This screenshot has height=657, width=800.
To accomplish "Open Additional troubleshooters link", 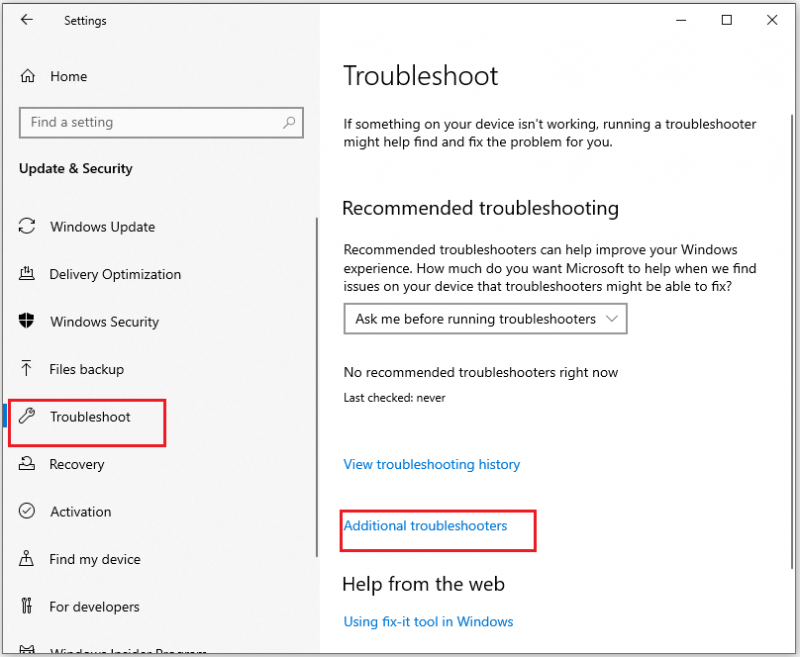I will point(425,526).
